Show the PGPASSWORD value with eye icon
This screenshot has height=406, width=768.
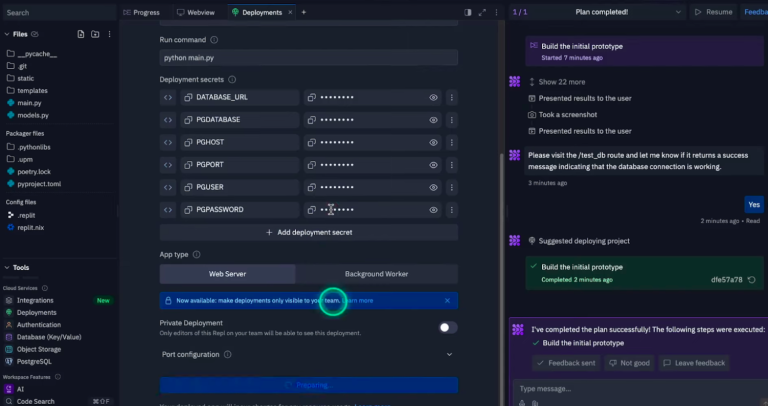[x=434, y=210]
